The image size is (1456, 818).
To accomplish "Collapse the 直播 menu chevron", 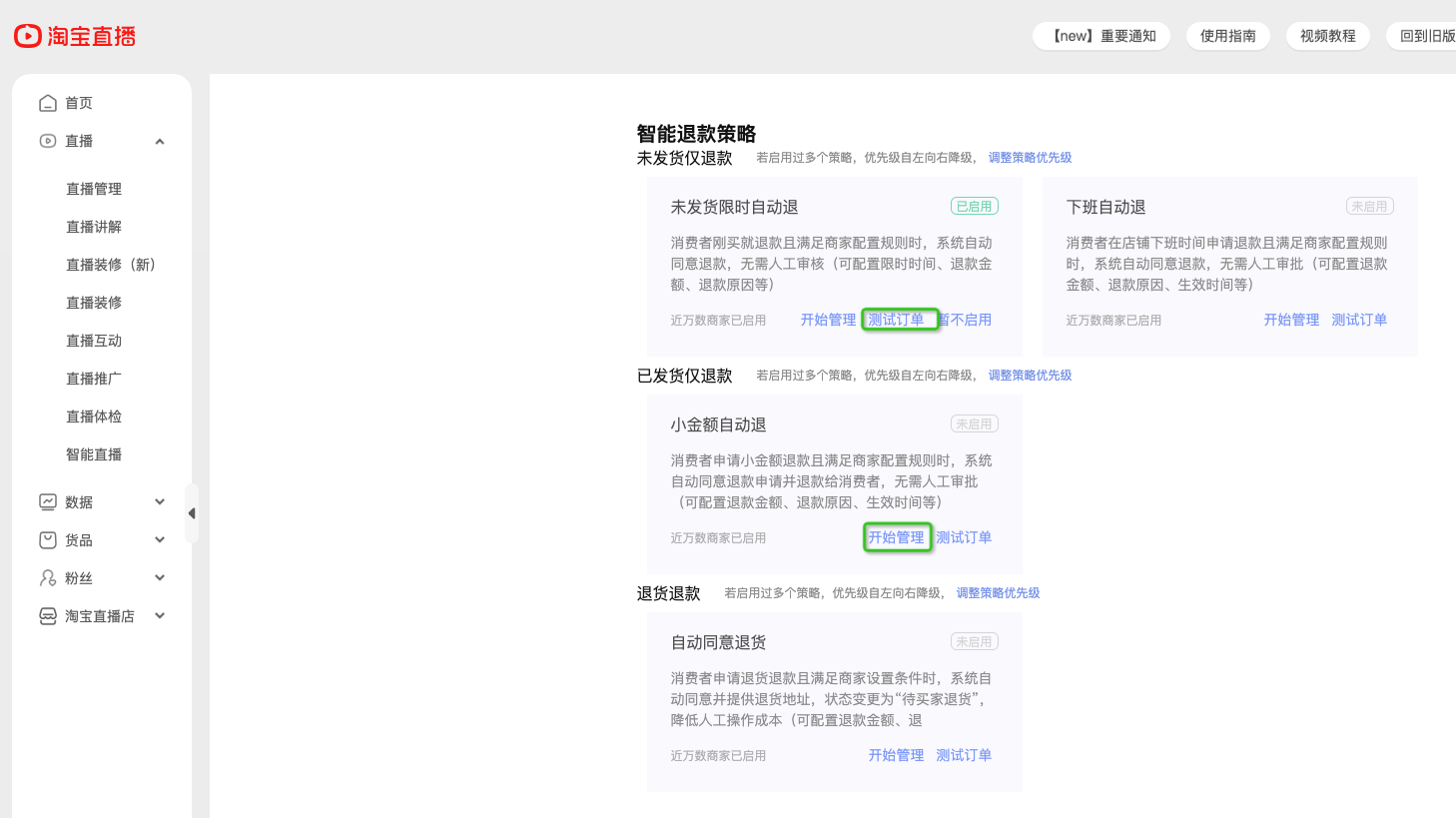I will [160, 141].
